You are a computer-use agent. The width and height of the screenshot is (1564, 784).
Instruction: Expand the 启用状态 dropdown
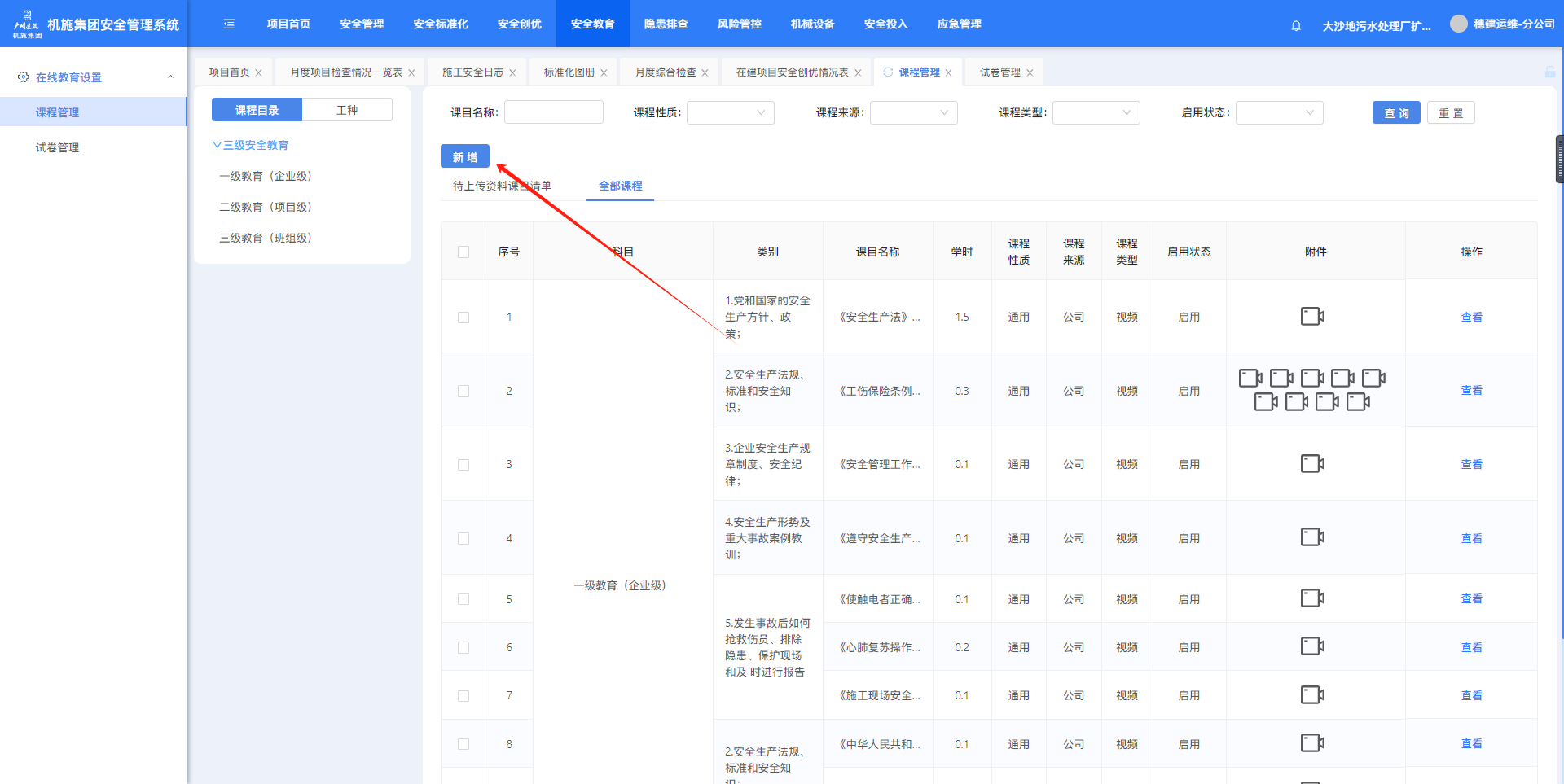[1279, 112]
